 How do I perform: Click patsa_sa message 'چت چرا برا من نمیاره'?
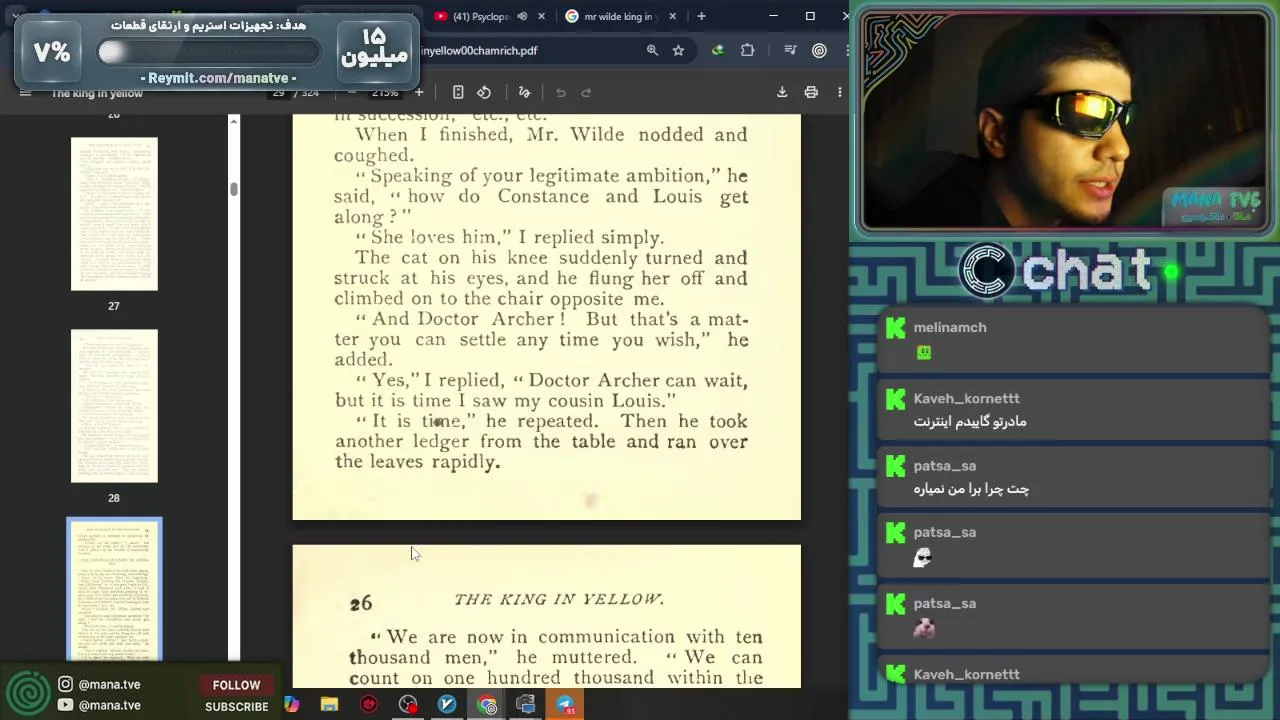pyautogui.click(x=971, y=489)
